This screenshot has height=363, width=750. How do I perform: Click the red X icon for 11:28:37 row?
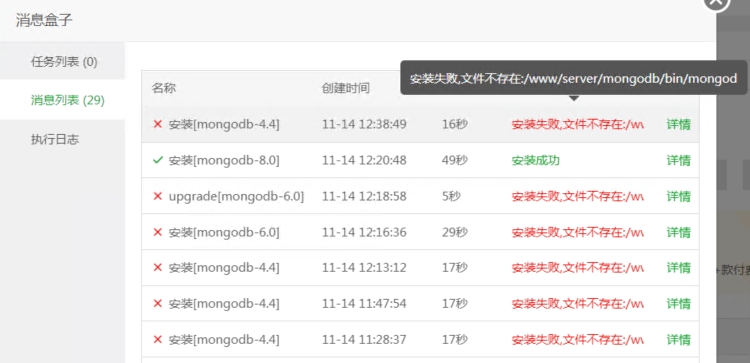[157, 339]
